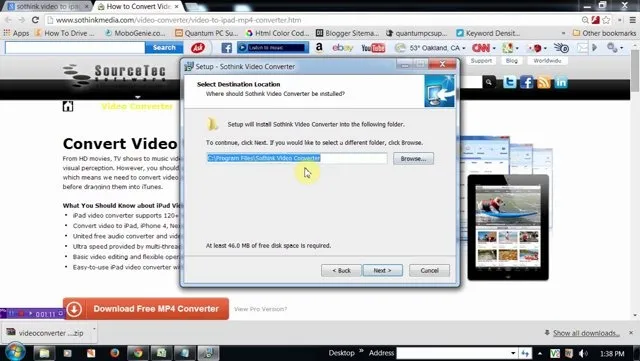
Task: Open the Chrome menu hamburger icon
Action: 632,20
